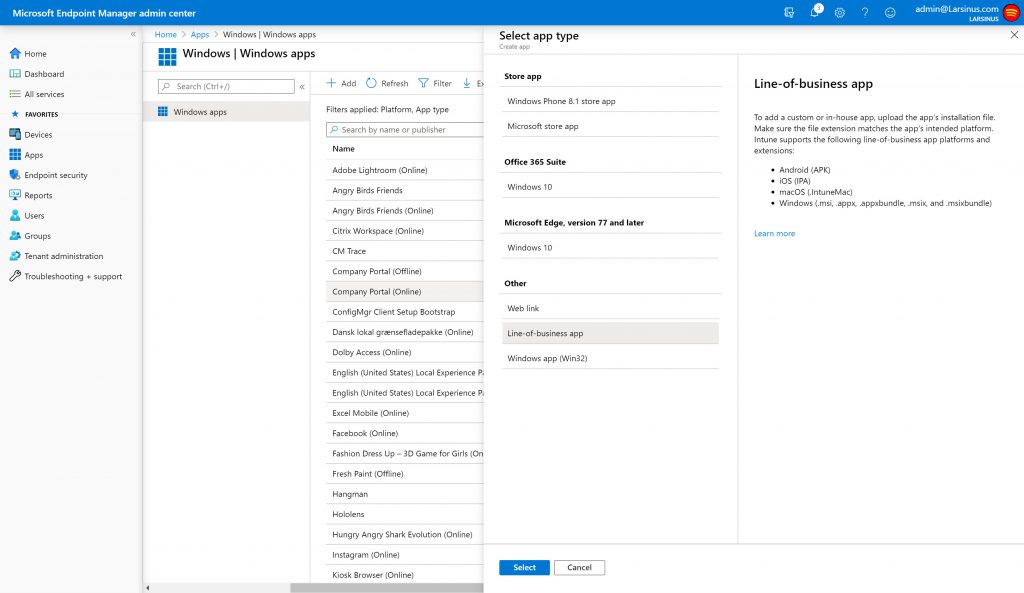The height and width of the screenshot is (593, 1024).
Task: Open Hungry Angry Shark Evolution (Online) row
Action: pos(405,534)
